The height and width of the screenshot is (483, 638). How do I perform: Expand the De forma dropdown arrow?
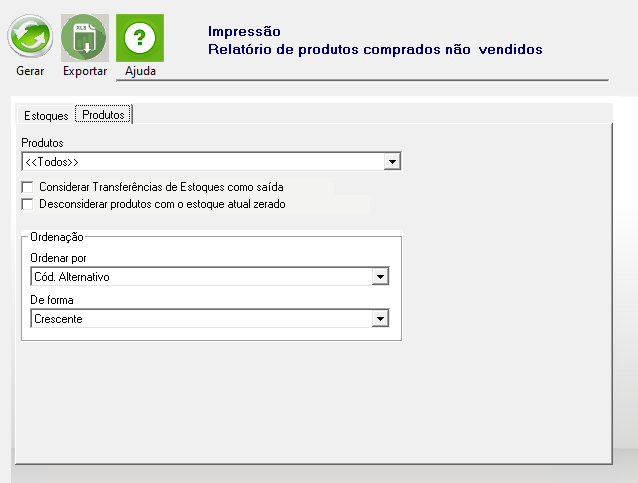[x=380, y=319]
